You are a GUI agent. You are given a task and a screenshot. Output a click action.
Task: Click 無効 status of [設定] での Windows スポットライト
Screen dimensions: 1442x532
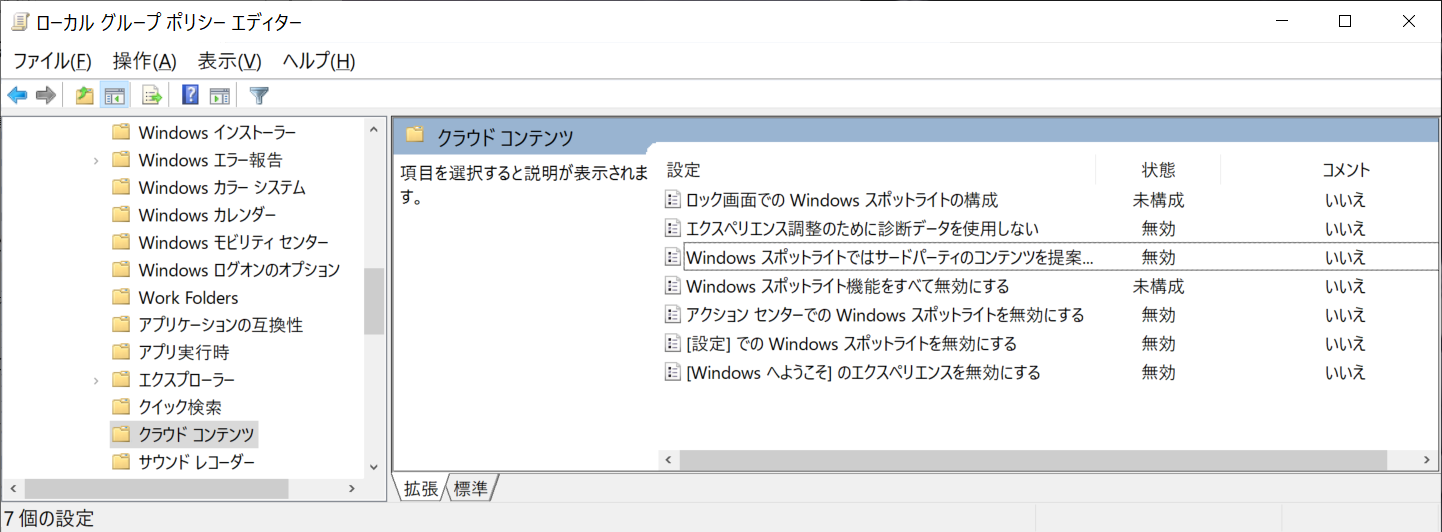click(1158, 344)
